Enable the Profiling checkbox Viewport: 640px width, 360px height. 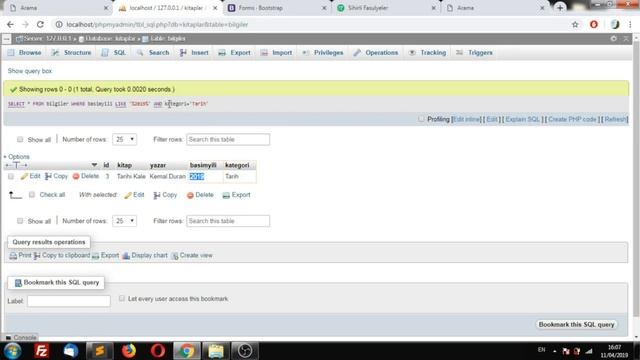421,119
